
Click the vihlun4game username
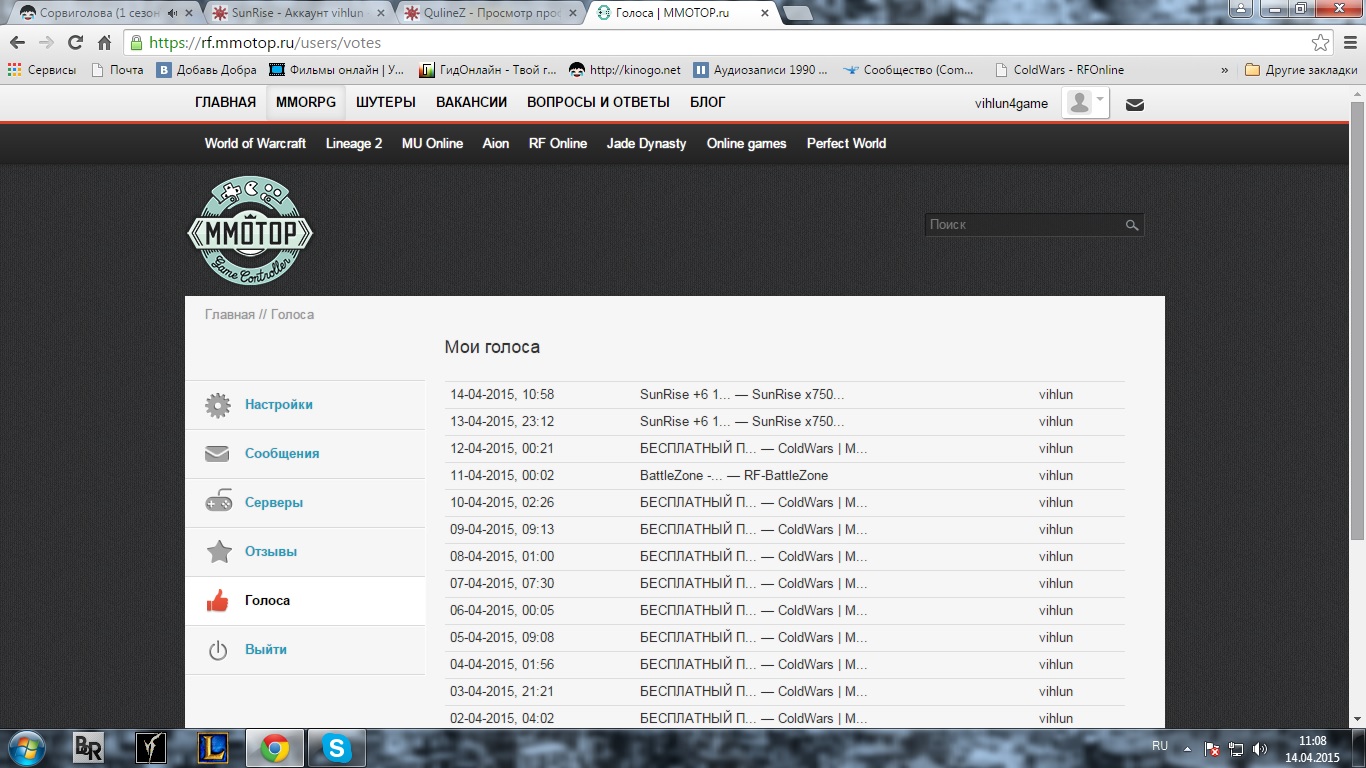(1012, 103)
